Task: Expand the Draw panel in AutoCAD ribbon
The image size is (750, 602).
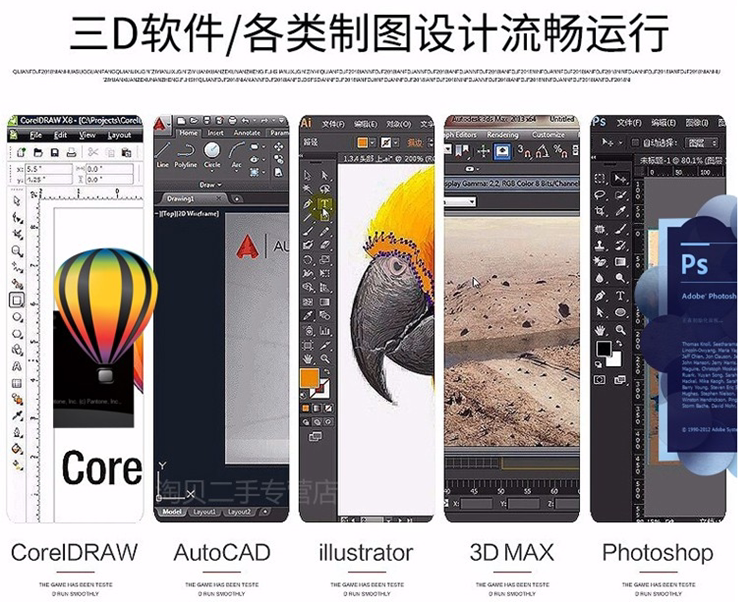Action: 211,185
